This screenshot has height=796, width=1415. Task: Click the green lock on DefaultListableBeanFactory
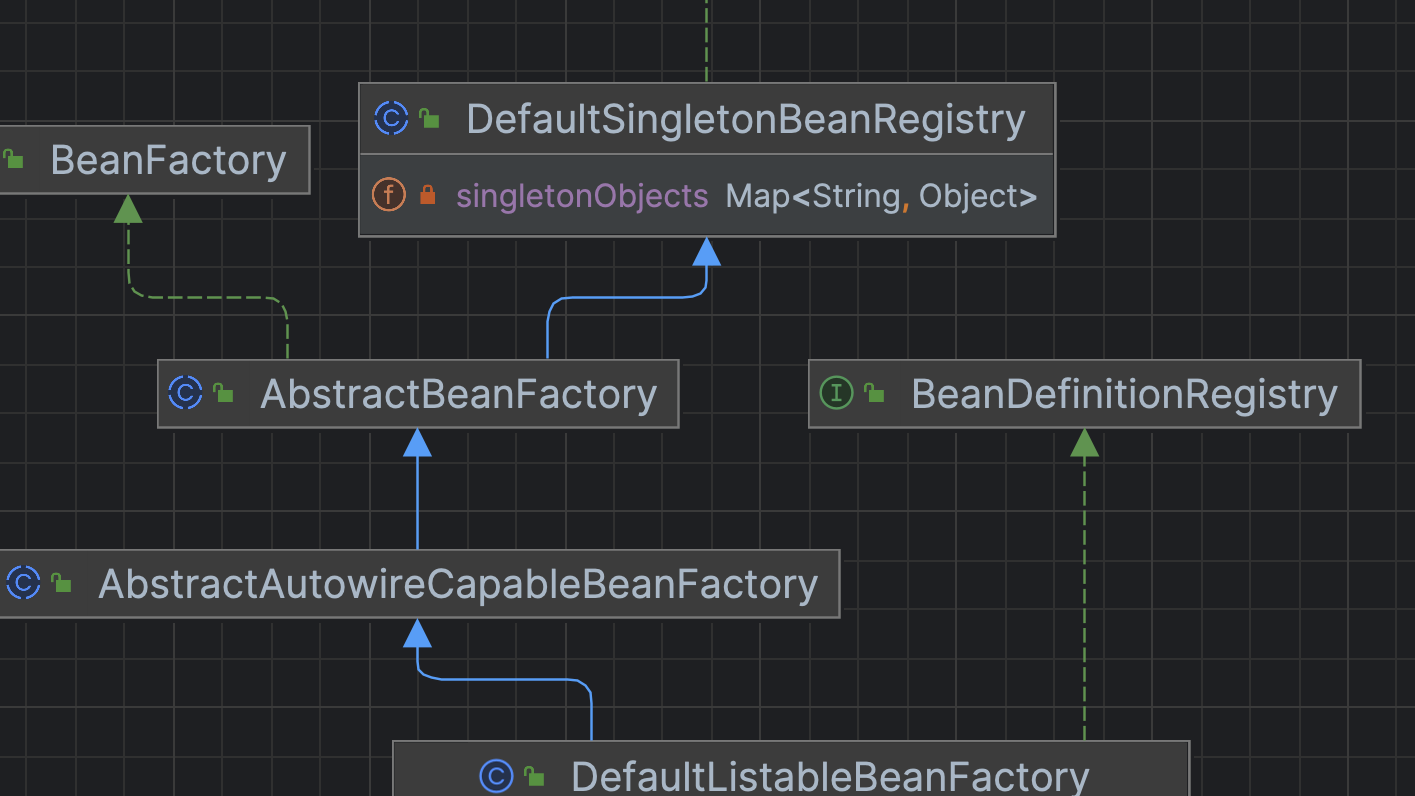point(535,775)
